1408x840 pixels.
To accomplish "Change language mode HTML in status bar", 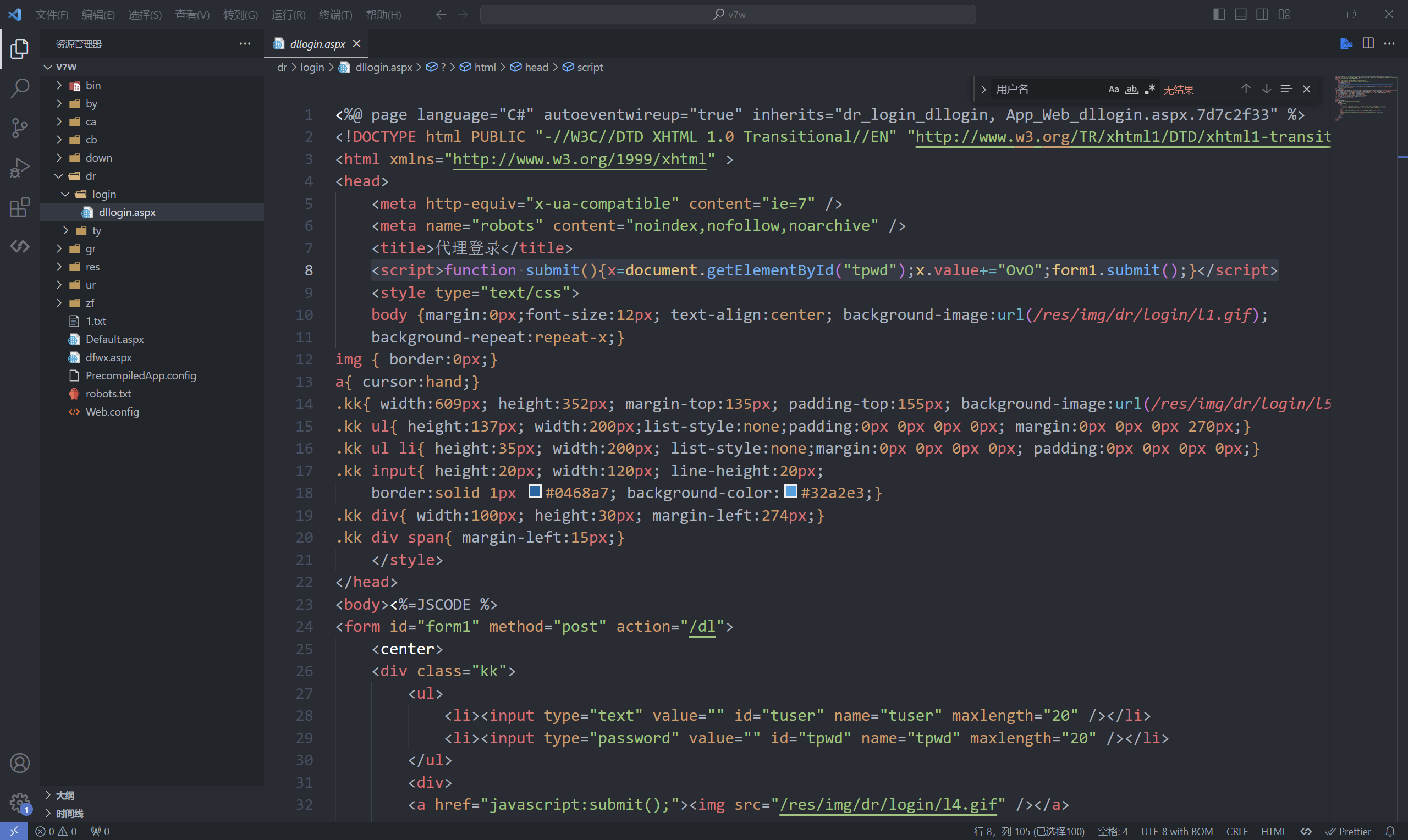I will point(1274,831).
